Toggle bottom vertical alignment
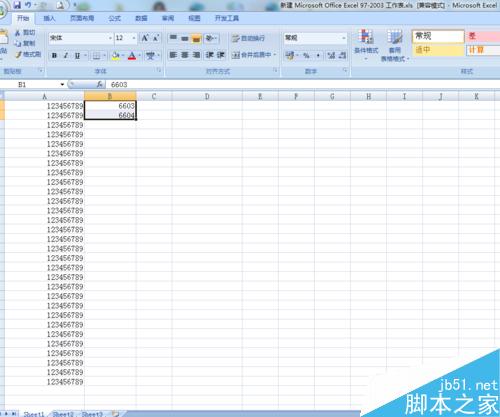500x417 pixels. pos(196,38)
